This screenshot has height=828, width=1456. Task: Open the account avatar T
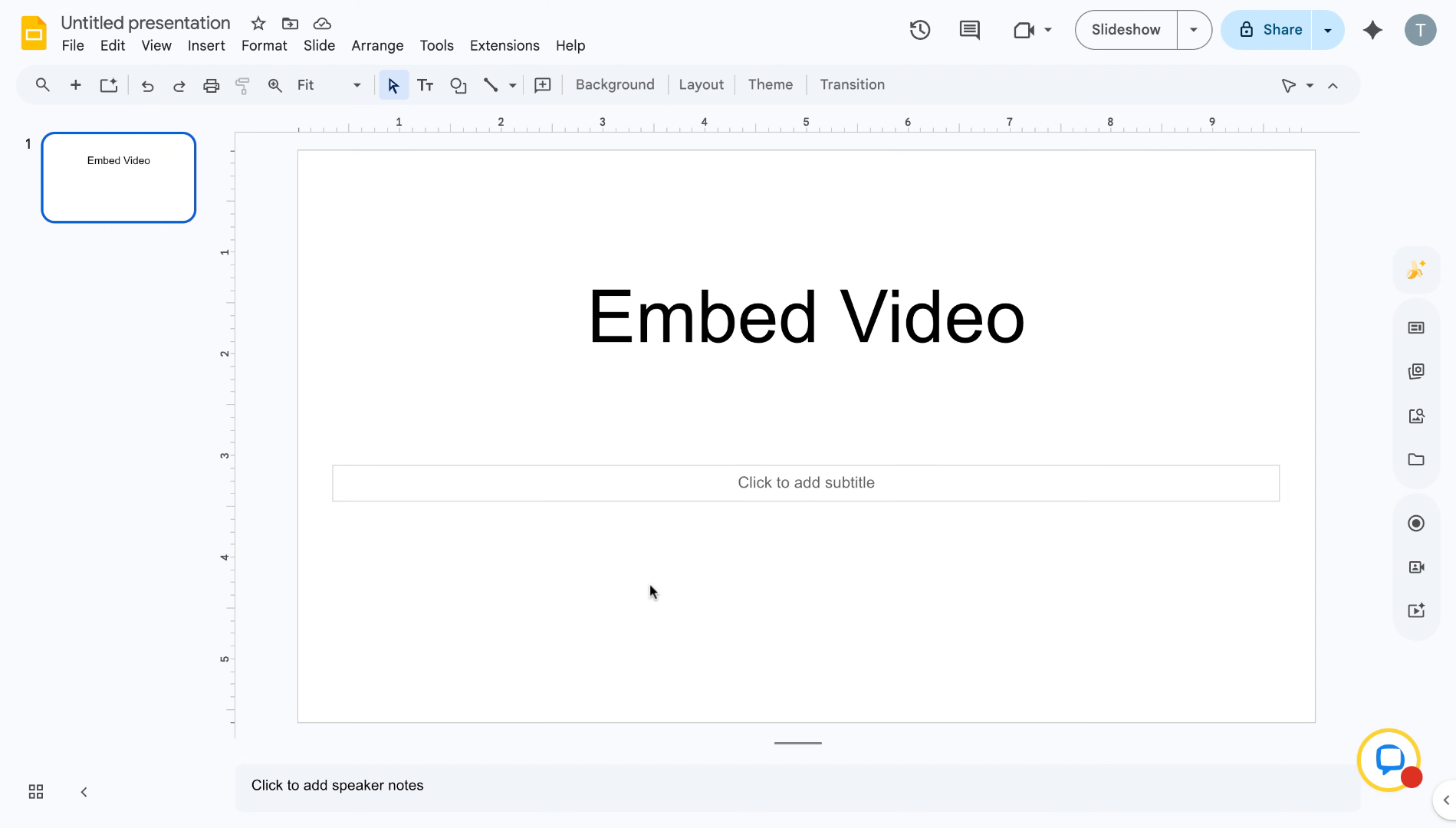[1420, 30]
